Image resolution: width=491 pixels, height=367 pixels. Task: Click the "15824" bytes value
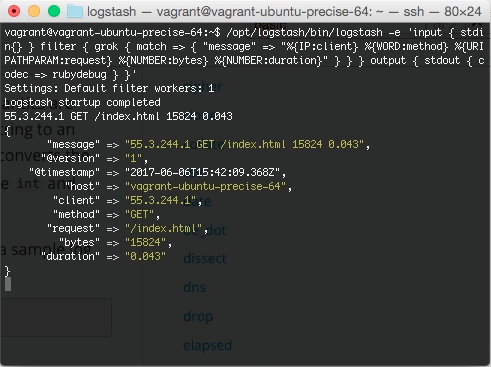point(145,242)
